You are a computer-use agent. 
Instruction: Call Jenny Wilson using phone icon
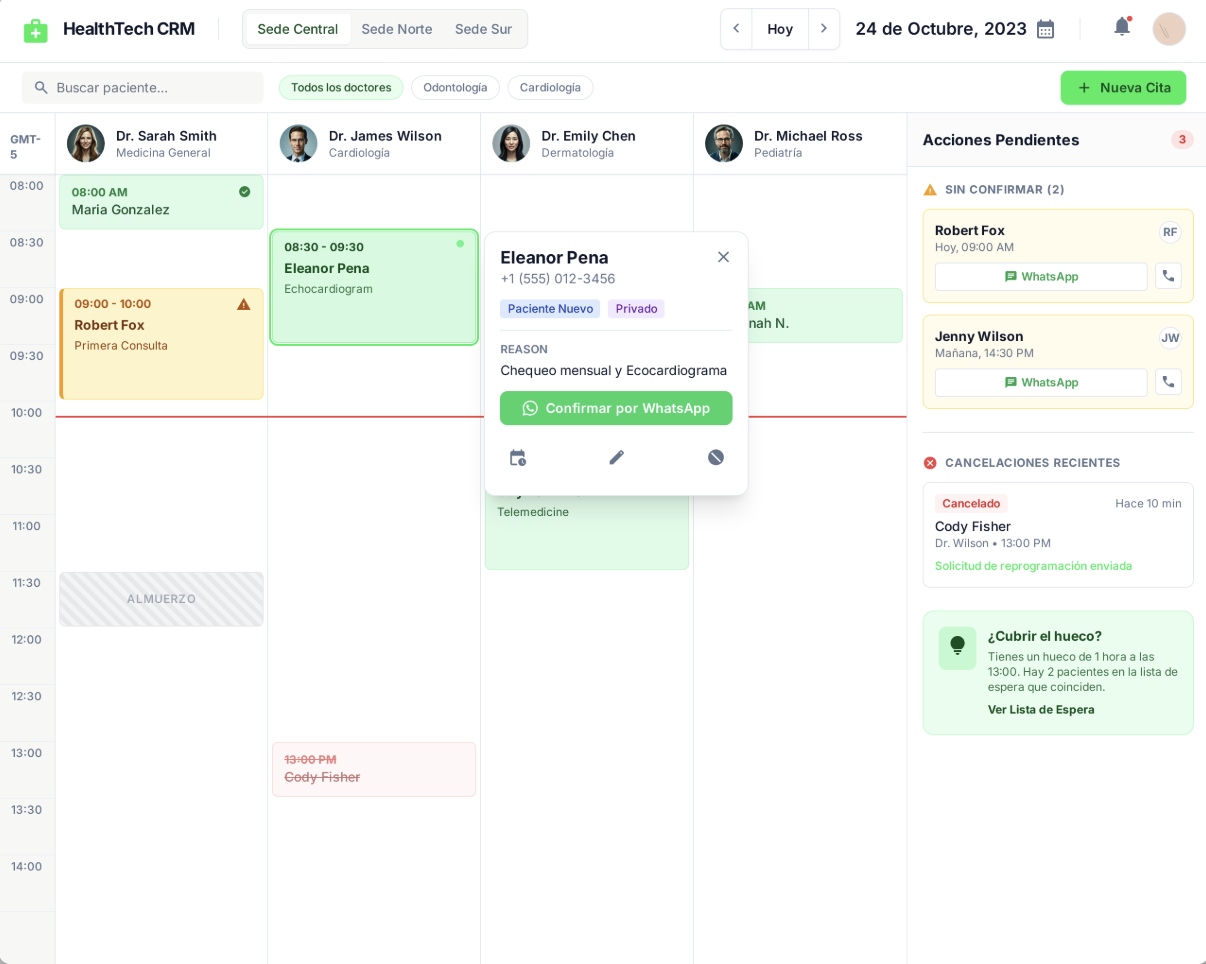click(1168, 382)
